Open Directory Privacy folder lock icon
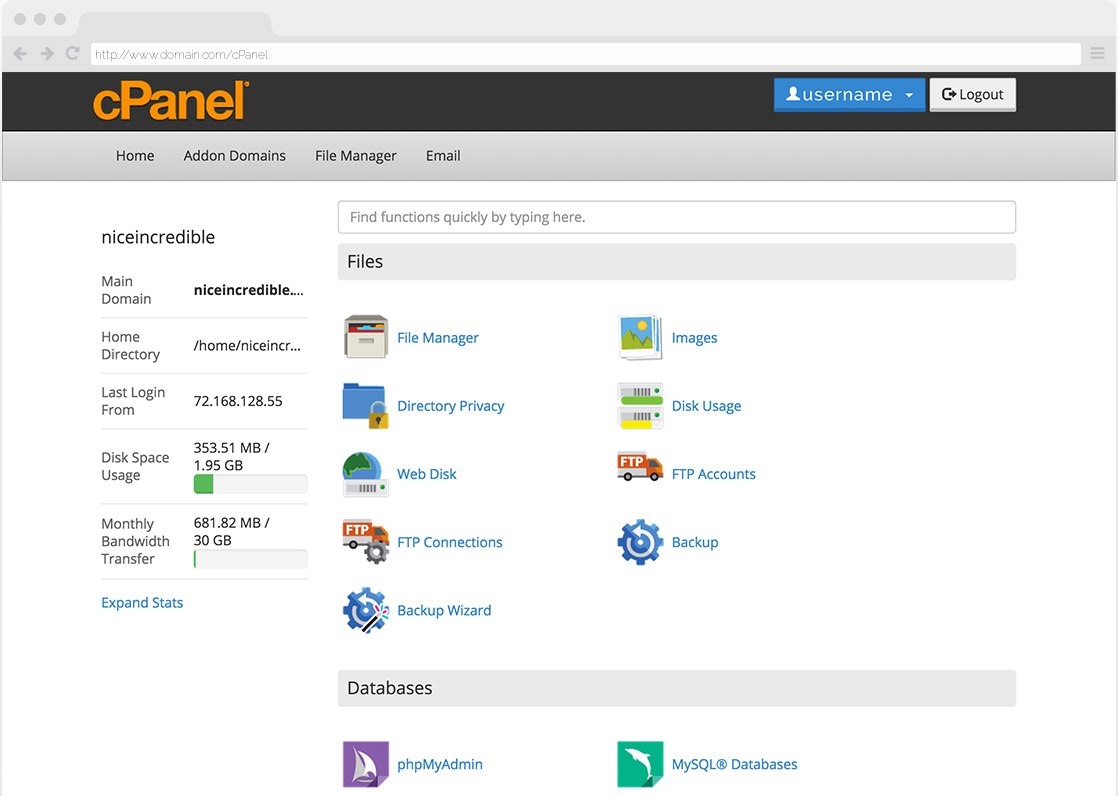The image size is (1118, 796). 365,406
